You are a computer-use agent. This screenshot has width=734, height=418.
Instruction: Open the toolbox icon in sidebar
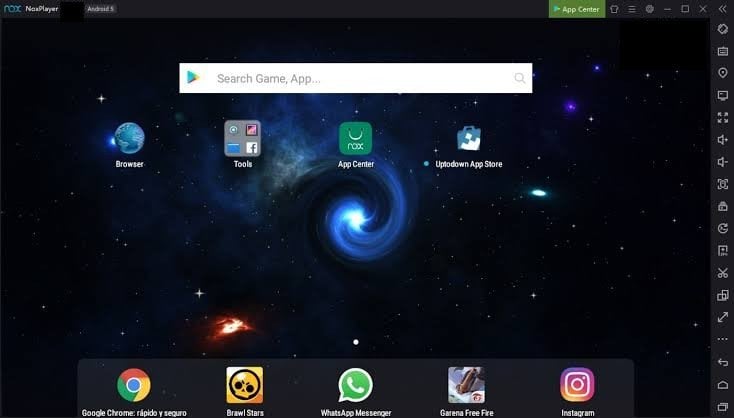723,206
